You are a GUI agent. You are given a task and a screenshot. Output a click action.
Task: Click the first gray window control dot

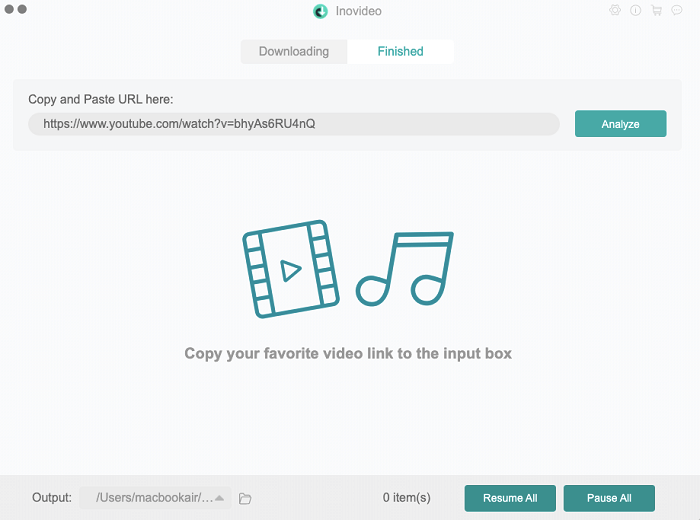point(9,9)
